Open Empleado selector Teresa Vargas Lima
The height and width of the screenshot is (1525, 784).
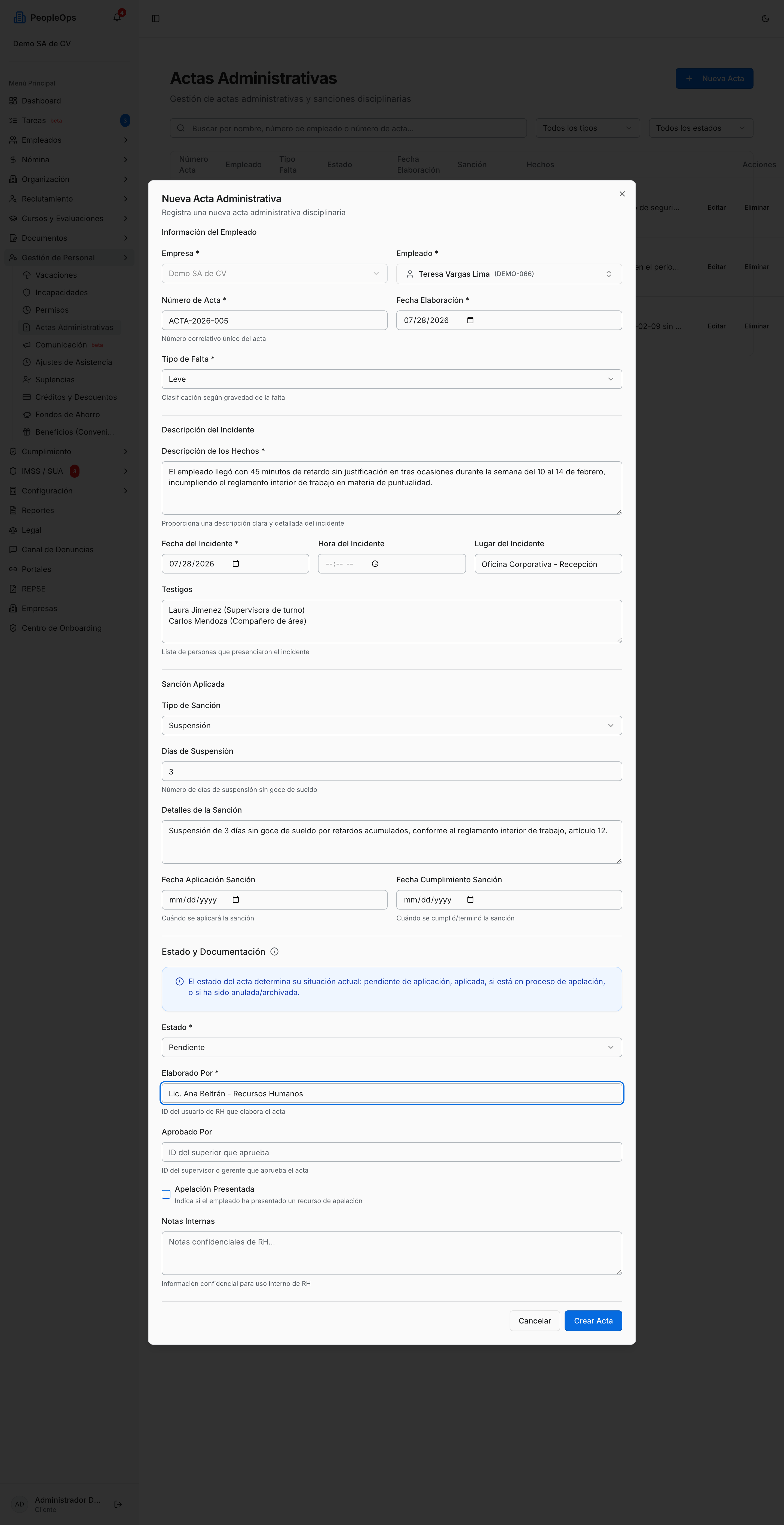(x=509, y=273)
